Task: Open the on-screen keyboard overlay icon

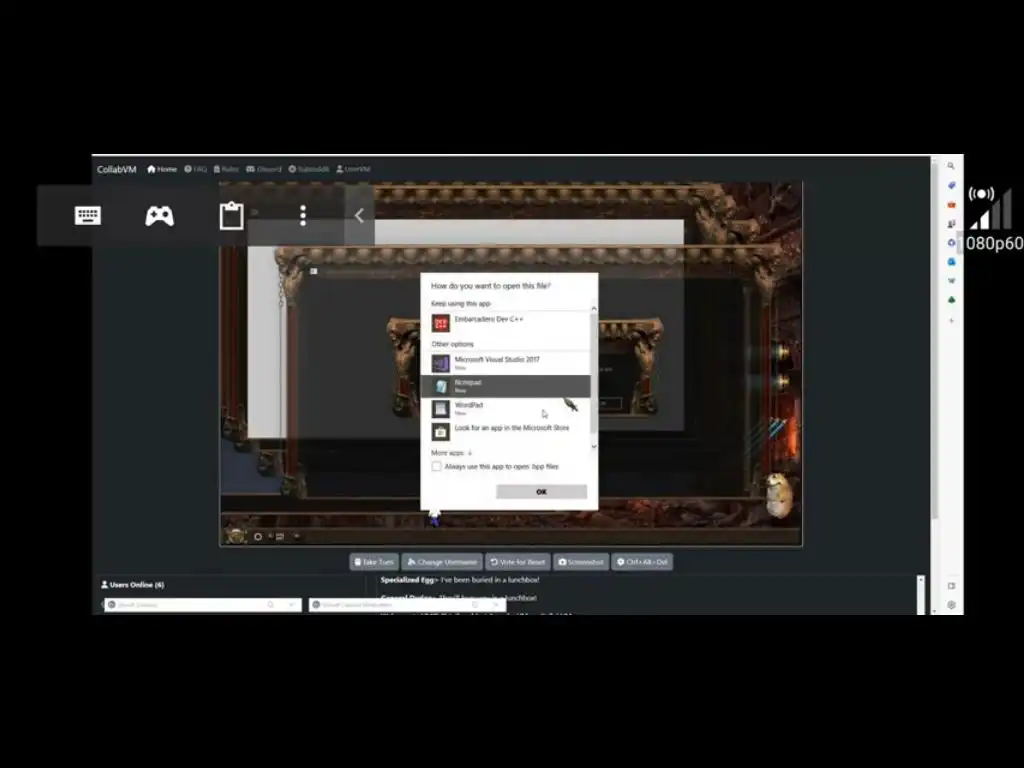Action: tap(88, 216)
